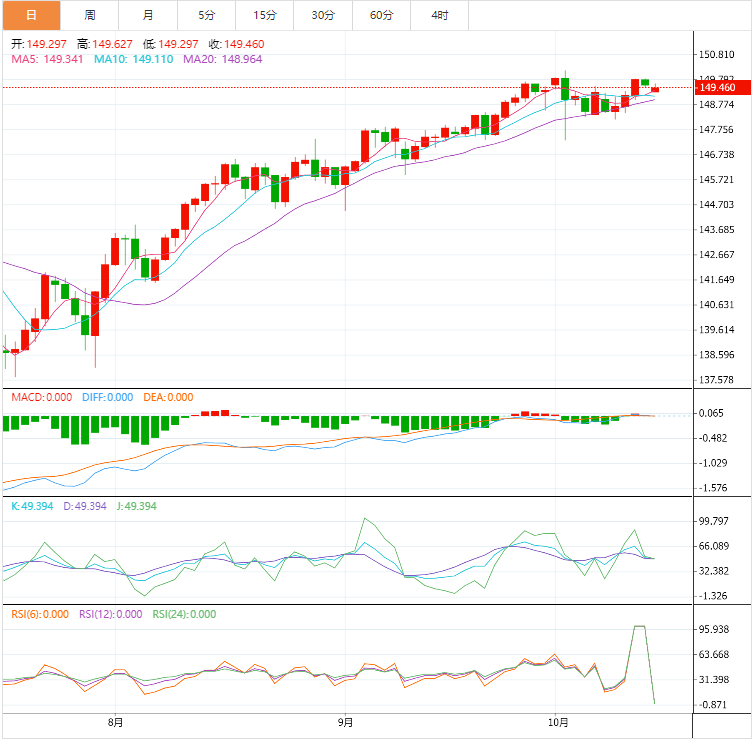Click the K value label in KDJ panel
The image size is (752, 742).
coord(28,506)
